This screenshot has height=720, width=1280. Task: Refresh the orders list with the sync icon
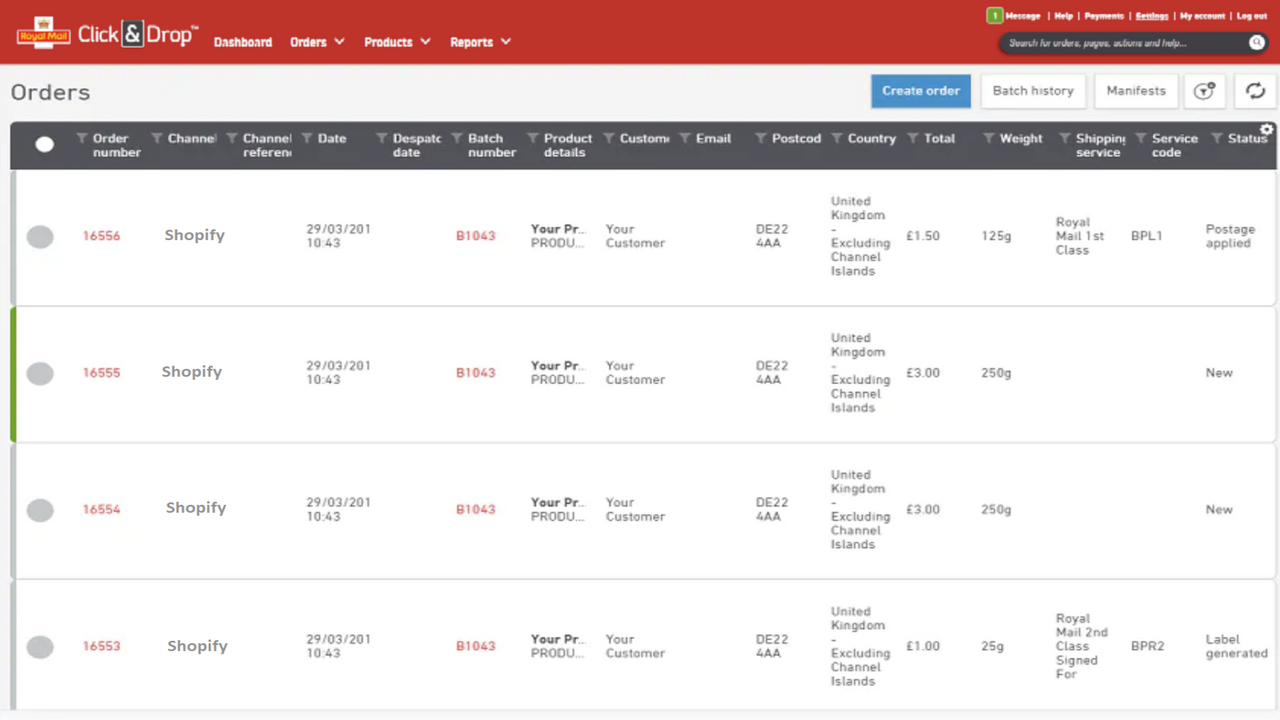click(1255, 90)
